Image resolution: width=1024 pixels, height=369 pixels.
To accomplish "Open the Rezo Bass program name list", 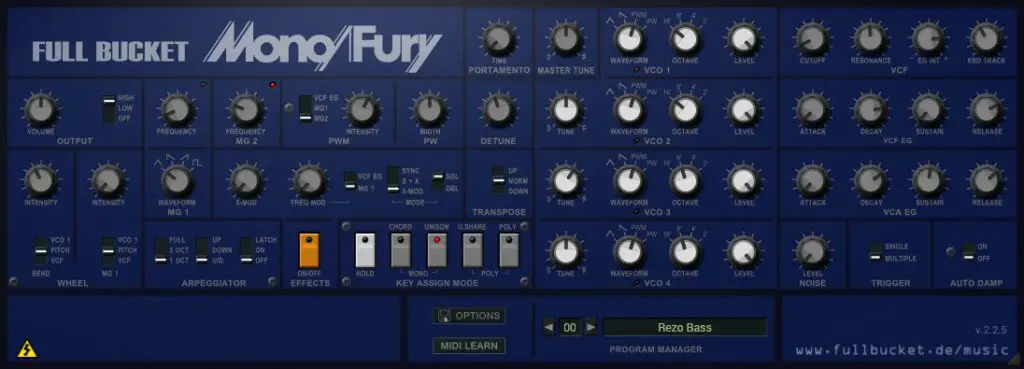I will 684,327.
